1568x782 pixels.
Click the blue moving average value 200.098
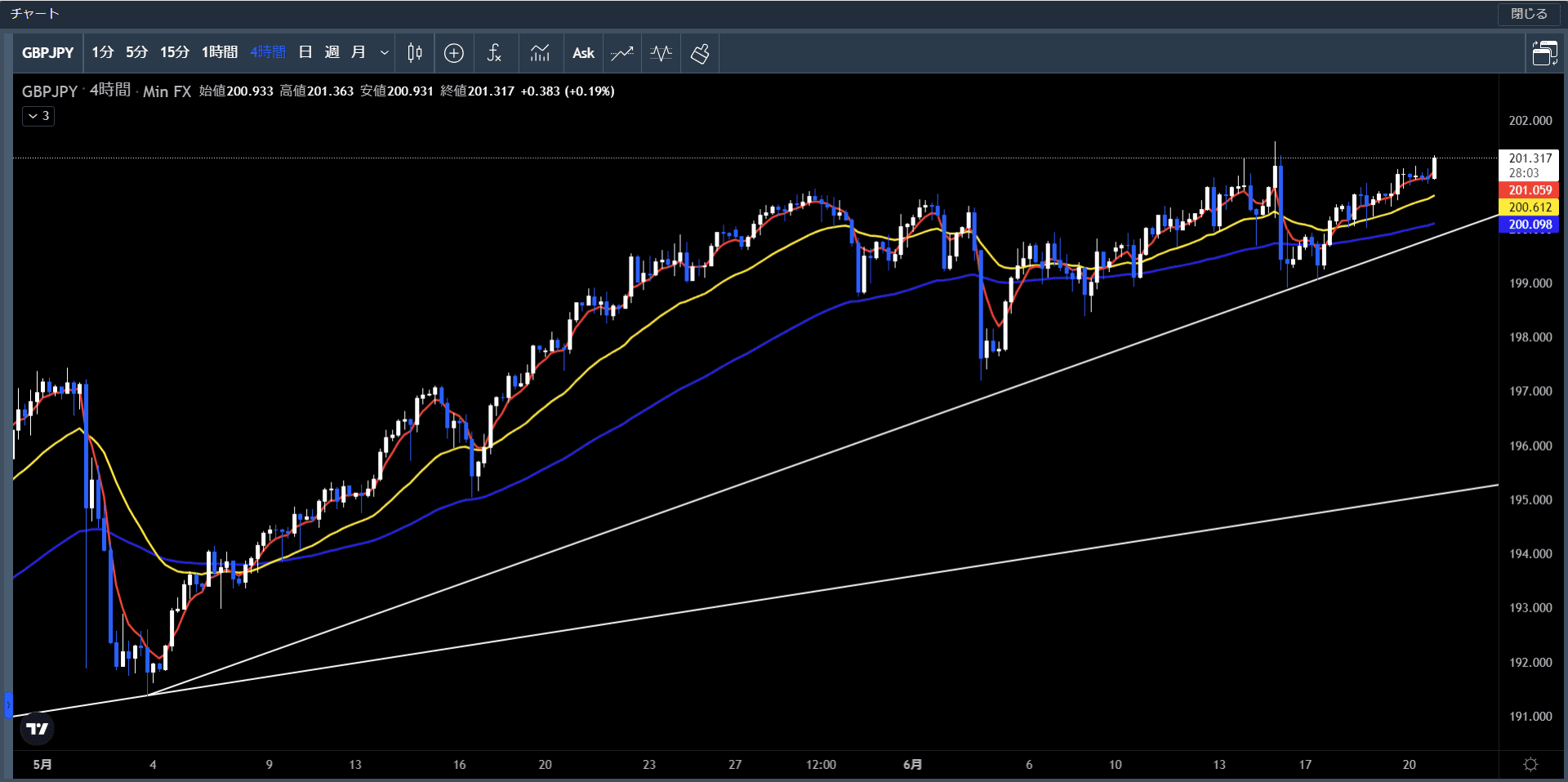pos(1529,224)
